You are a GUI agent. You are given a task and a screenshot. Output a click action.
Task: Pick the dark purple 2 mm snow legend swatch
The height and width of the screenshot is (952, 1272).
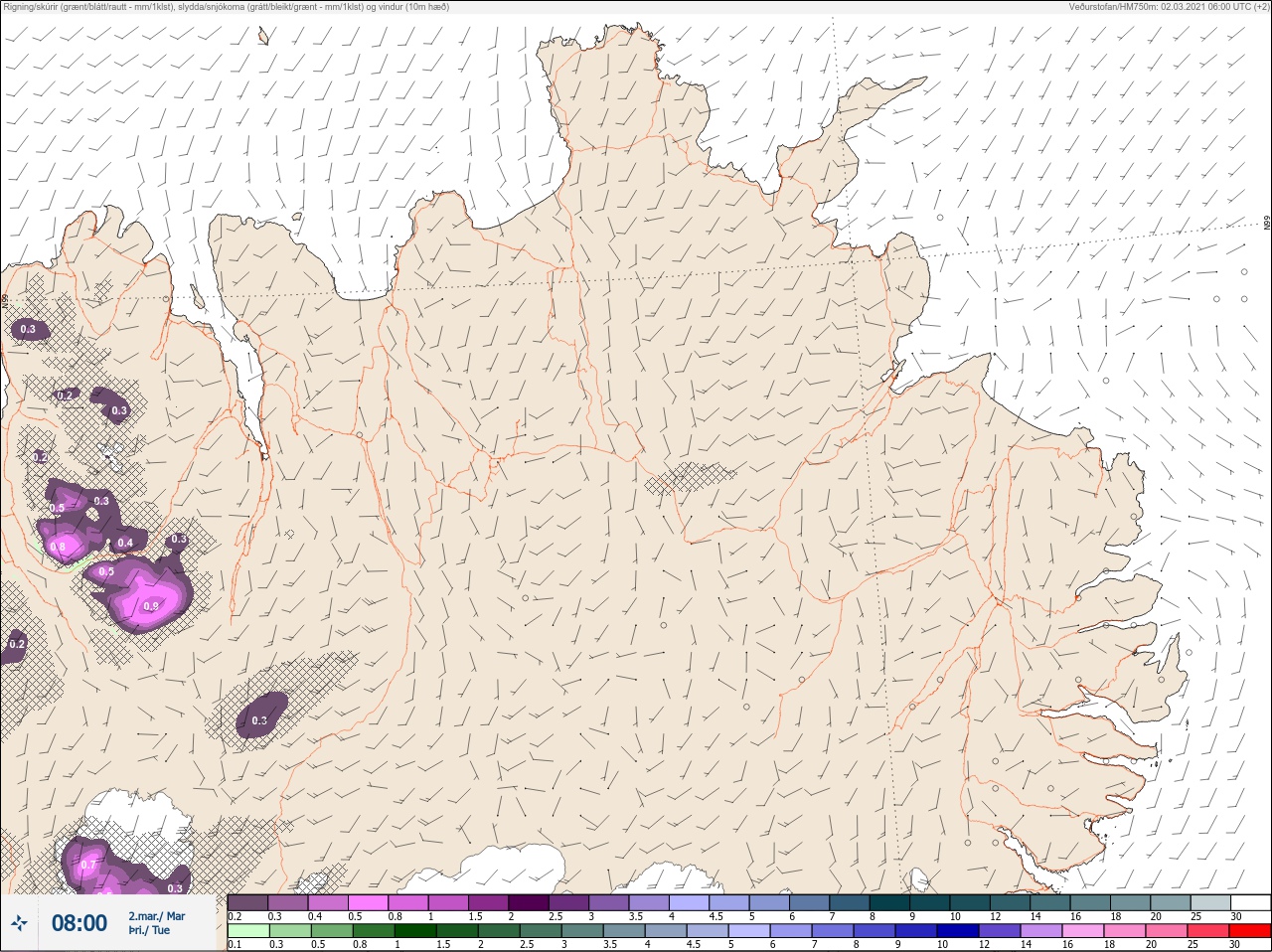click(529, 902)
